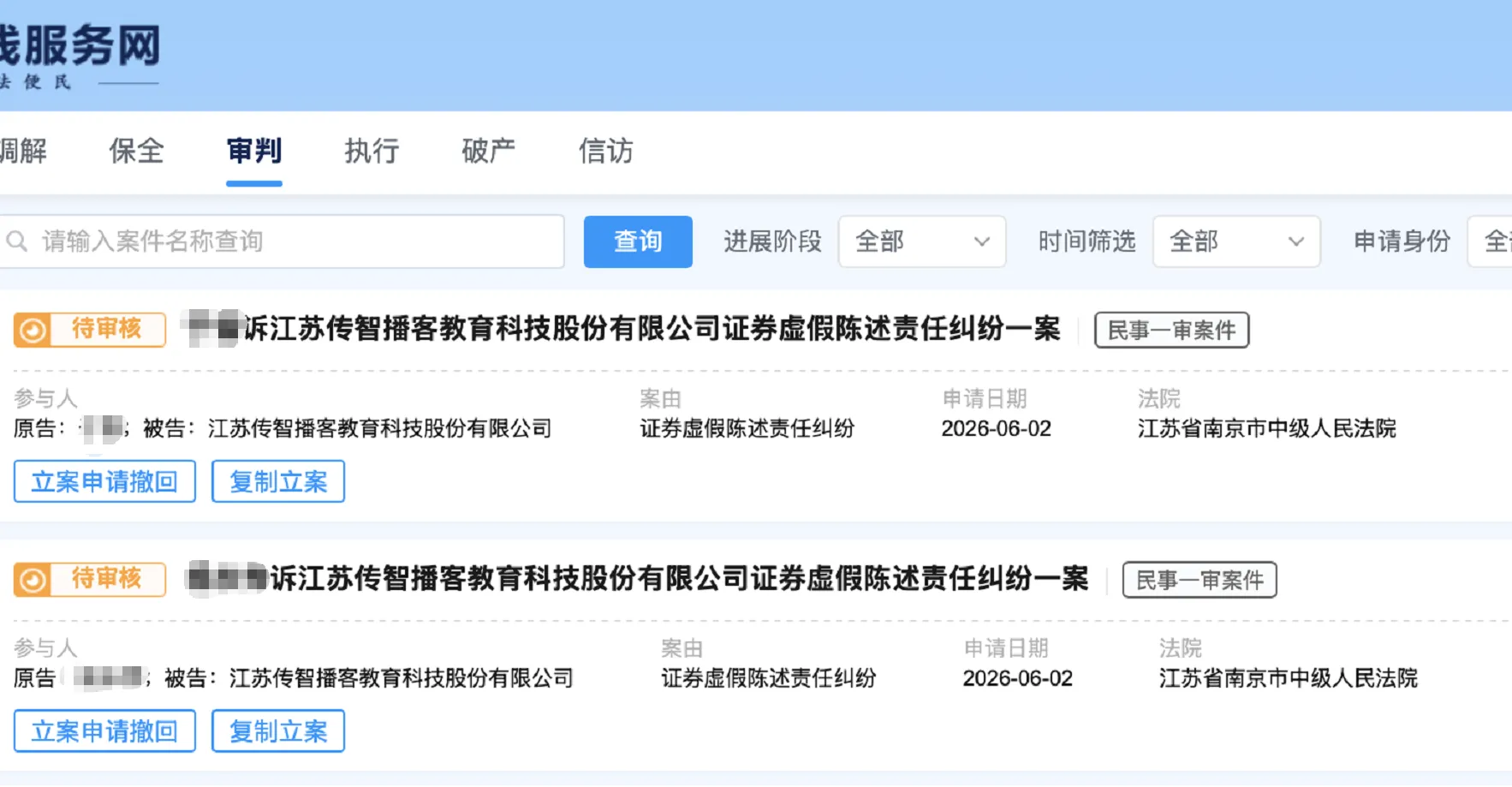This screenshot has width=1512, height=787.
Task: Click the magnifier icon in search box
Action: pos(17,241)
